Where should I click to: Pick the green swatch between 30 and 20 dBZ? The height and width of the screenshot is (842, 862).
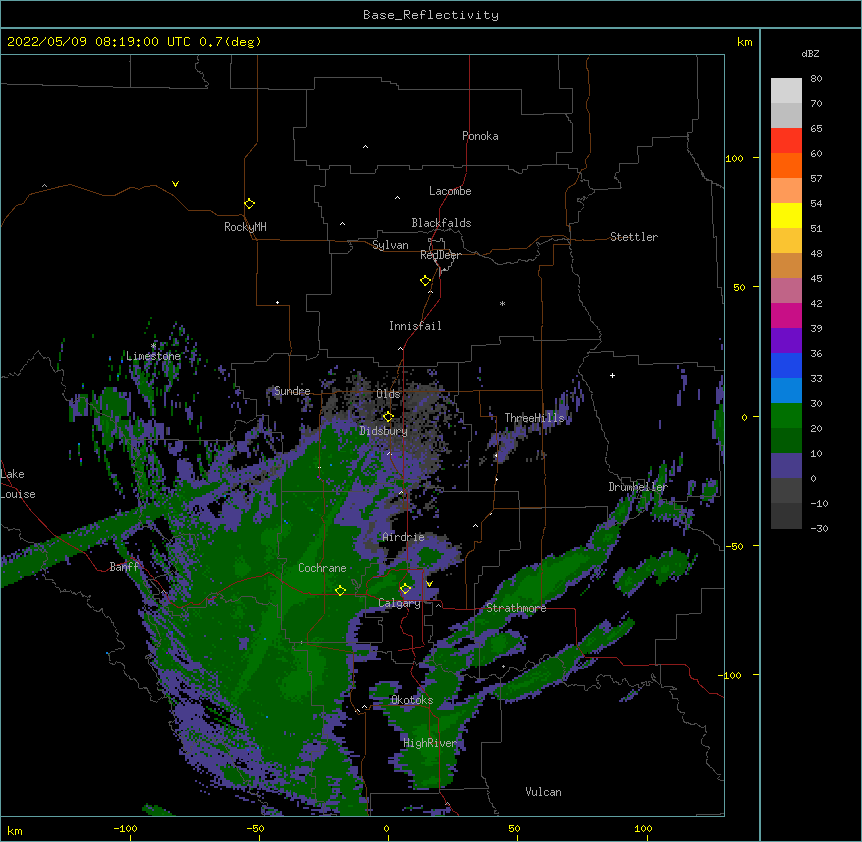(x=786, y=416)
